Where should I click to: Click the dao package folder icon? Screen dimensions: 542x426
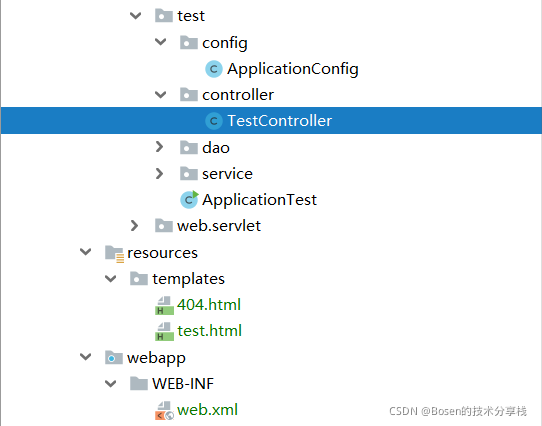tap(189, 147)
